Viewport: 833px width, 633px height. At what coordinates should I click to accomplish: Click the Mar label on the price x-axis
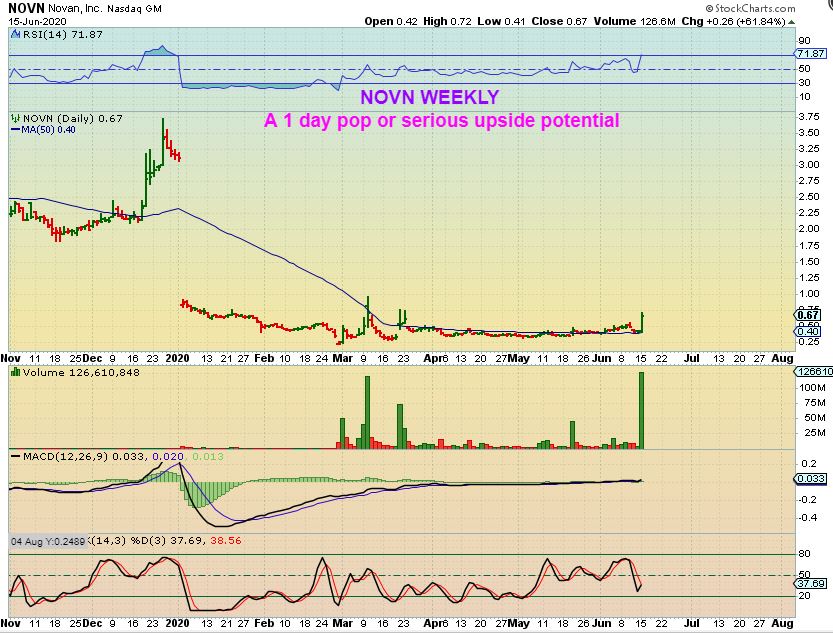pos(343,355)
